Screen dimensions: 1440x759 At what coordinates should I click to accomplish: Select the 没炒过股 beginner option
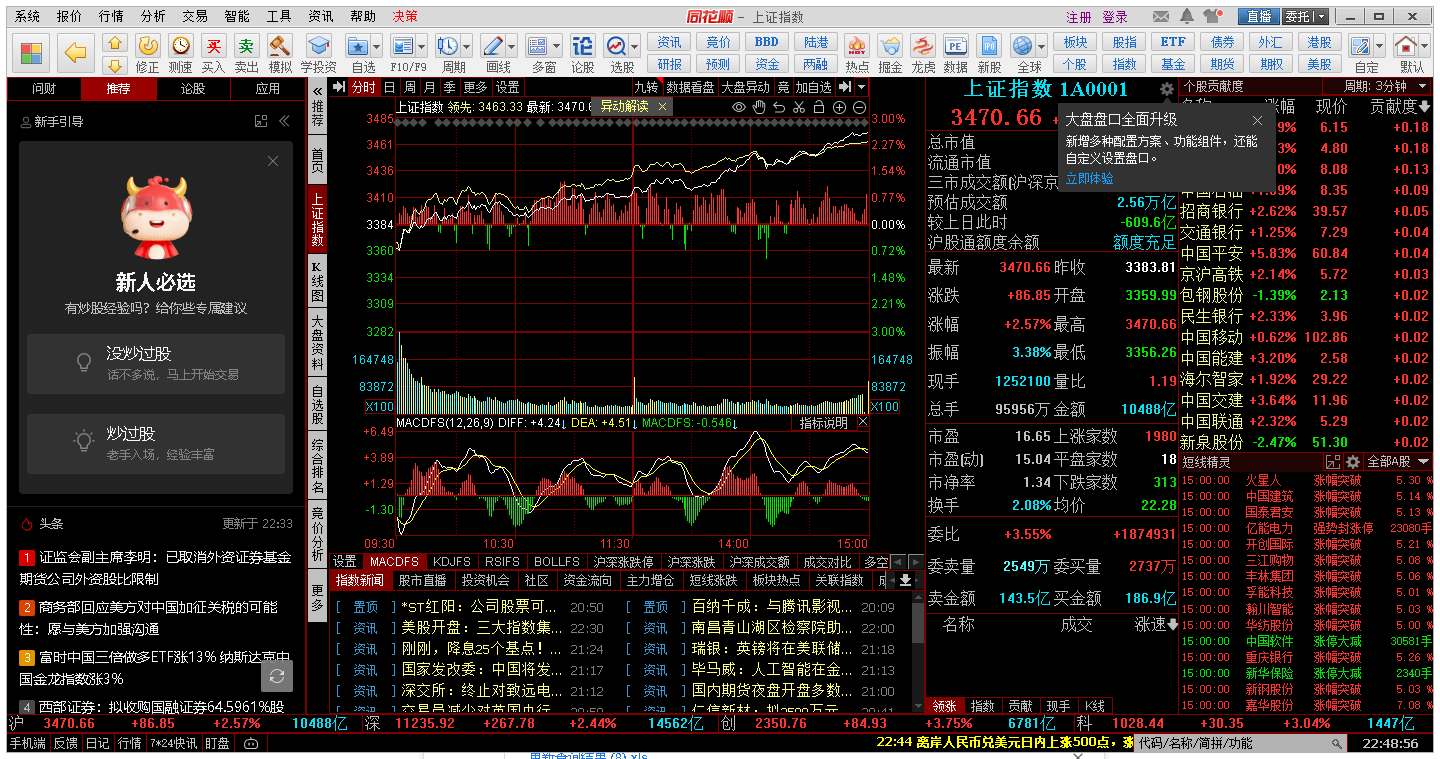(156, 363)
